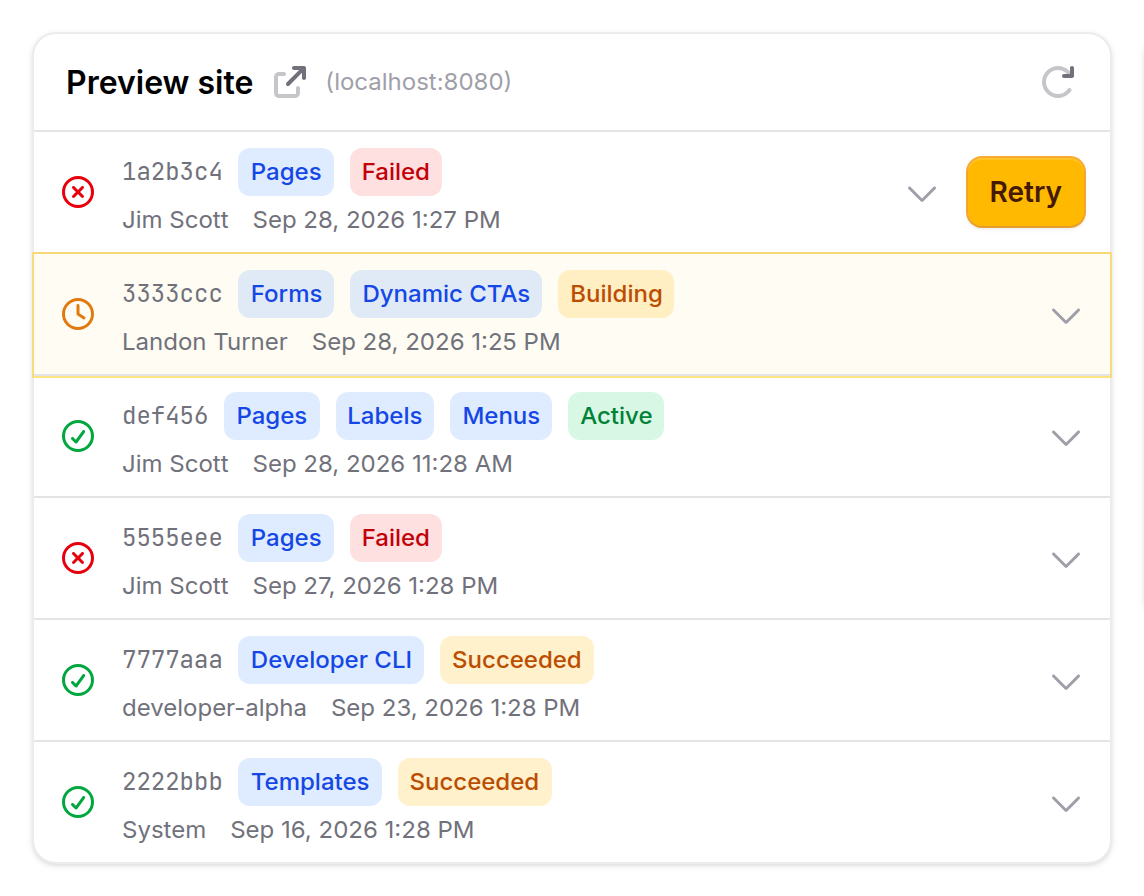Click Jim Scott on build def456
Image resolution: width=1144 pixels, height=896 pixels.
click(176, 463)
